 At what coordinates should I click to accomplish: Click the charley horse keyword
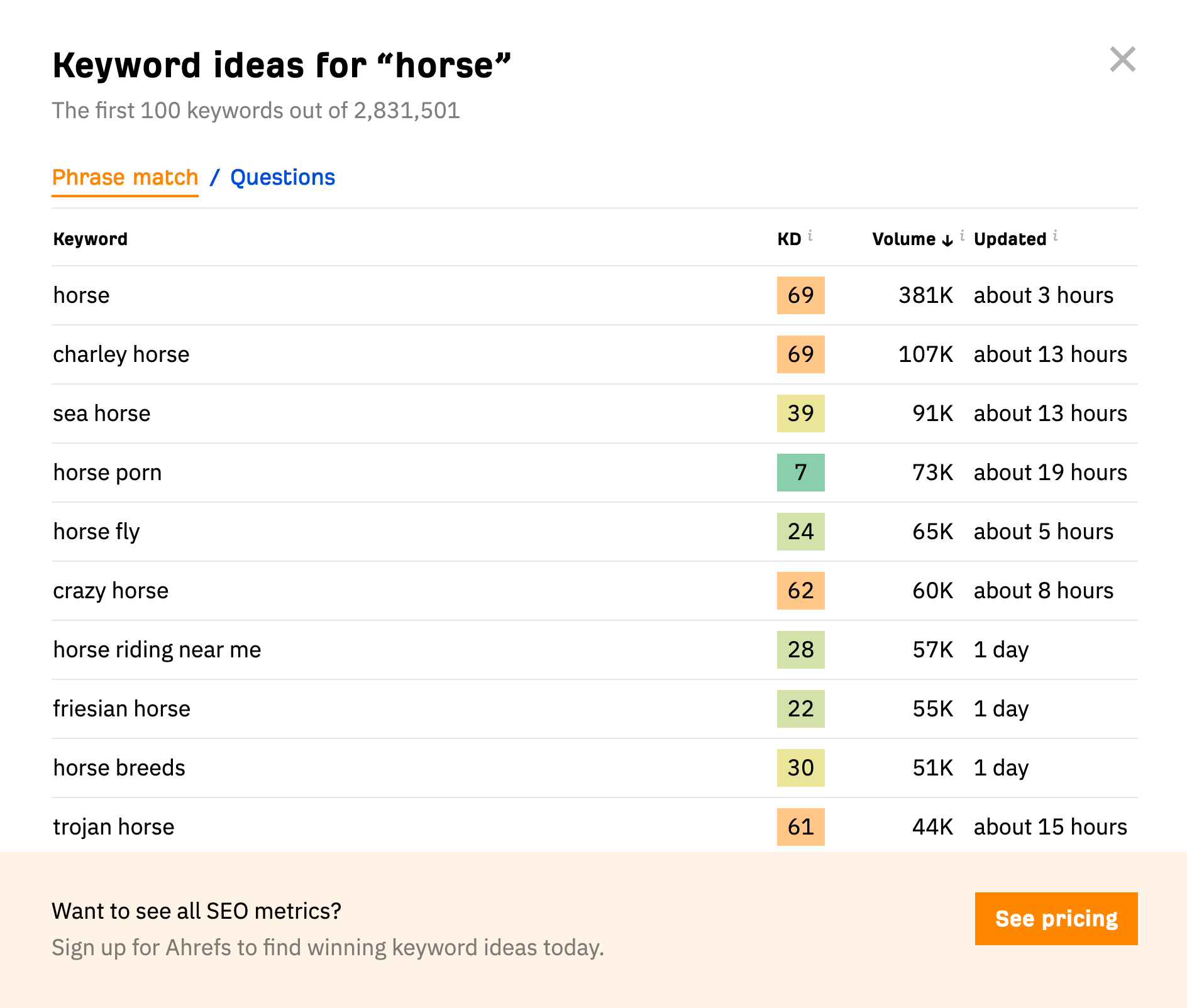tap(121, 354)
